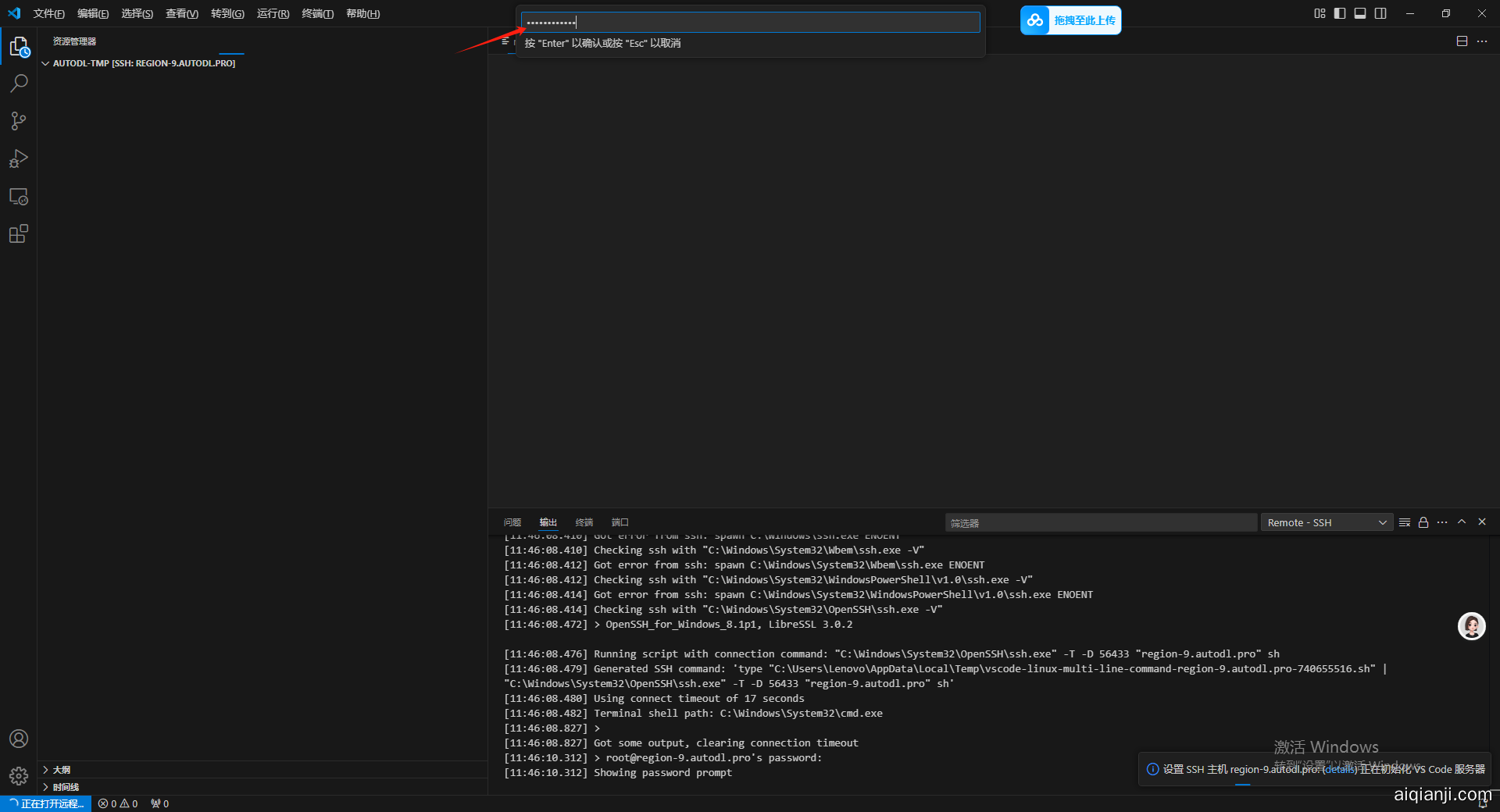
Task: Open the Manage settings gear
Action: point(19,775)
